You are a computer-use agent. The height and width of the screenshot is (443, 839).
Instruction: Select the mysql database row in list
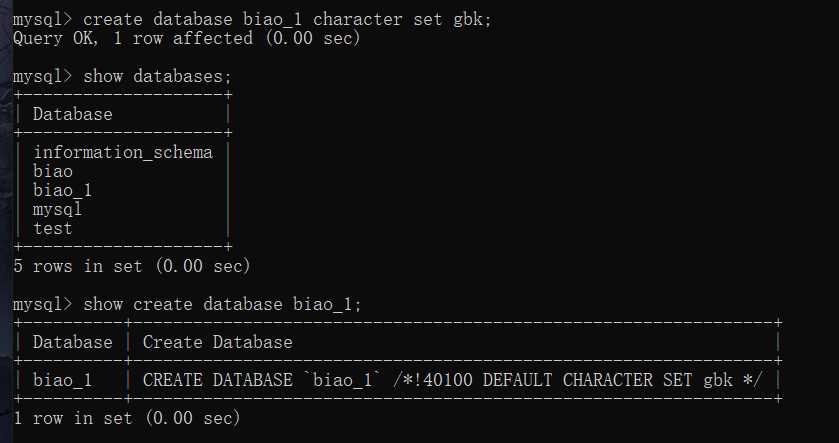coord(58,209)
